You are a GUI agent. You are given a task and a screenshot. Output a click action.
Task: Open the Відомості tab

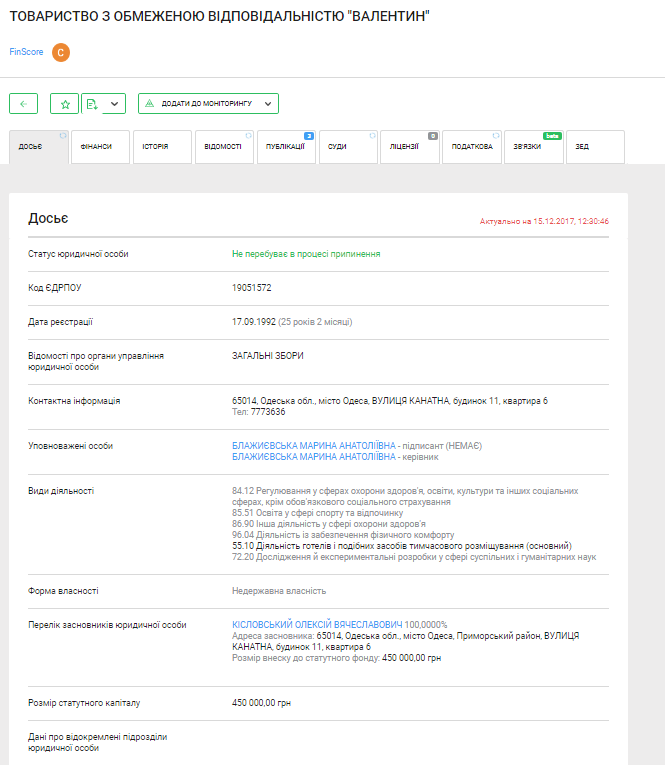coord(222,147)
